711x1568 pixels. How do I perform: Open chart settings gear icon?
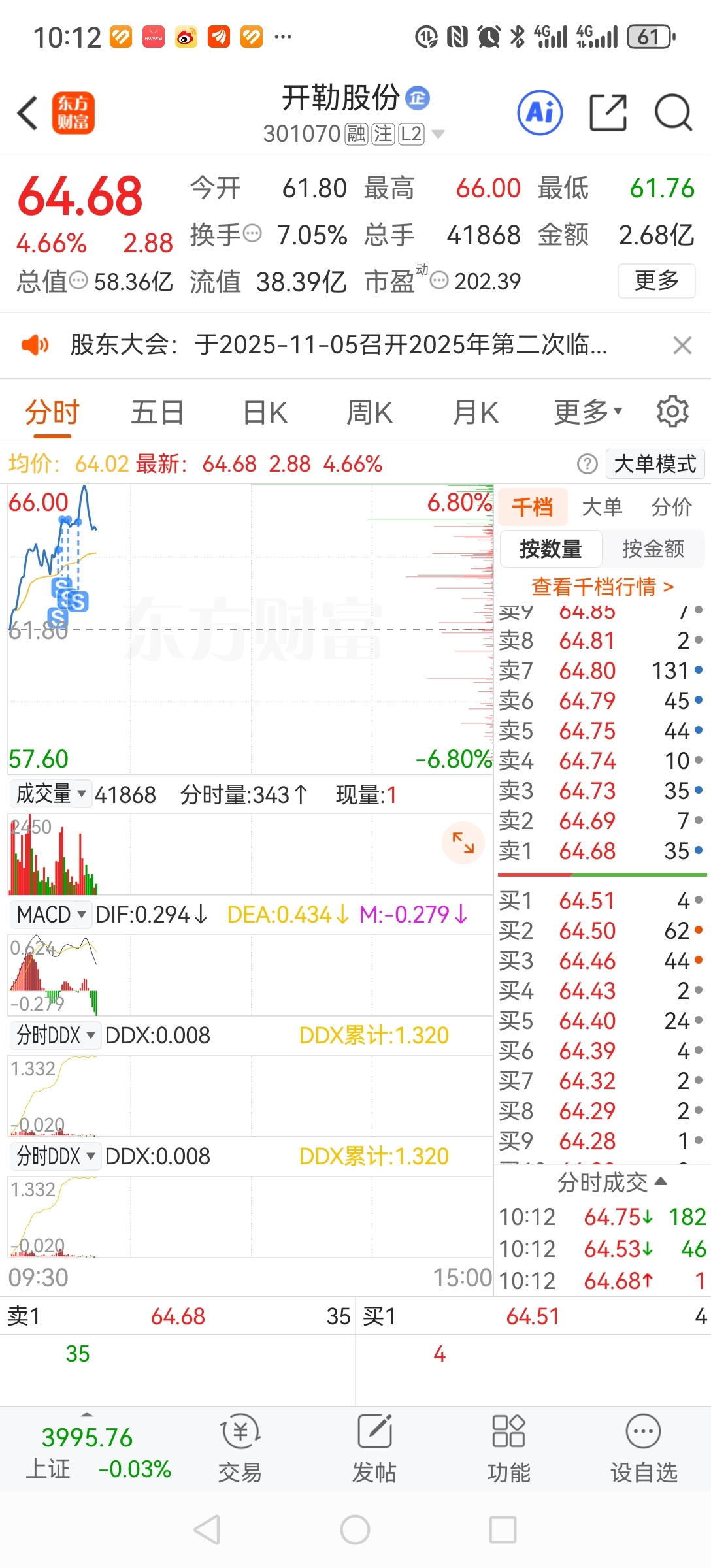(672, 412)
